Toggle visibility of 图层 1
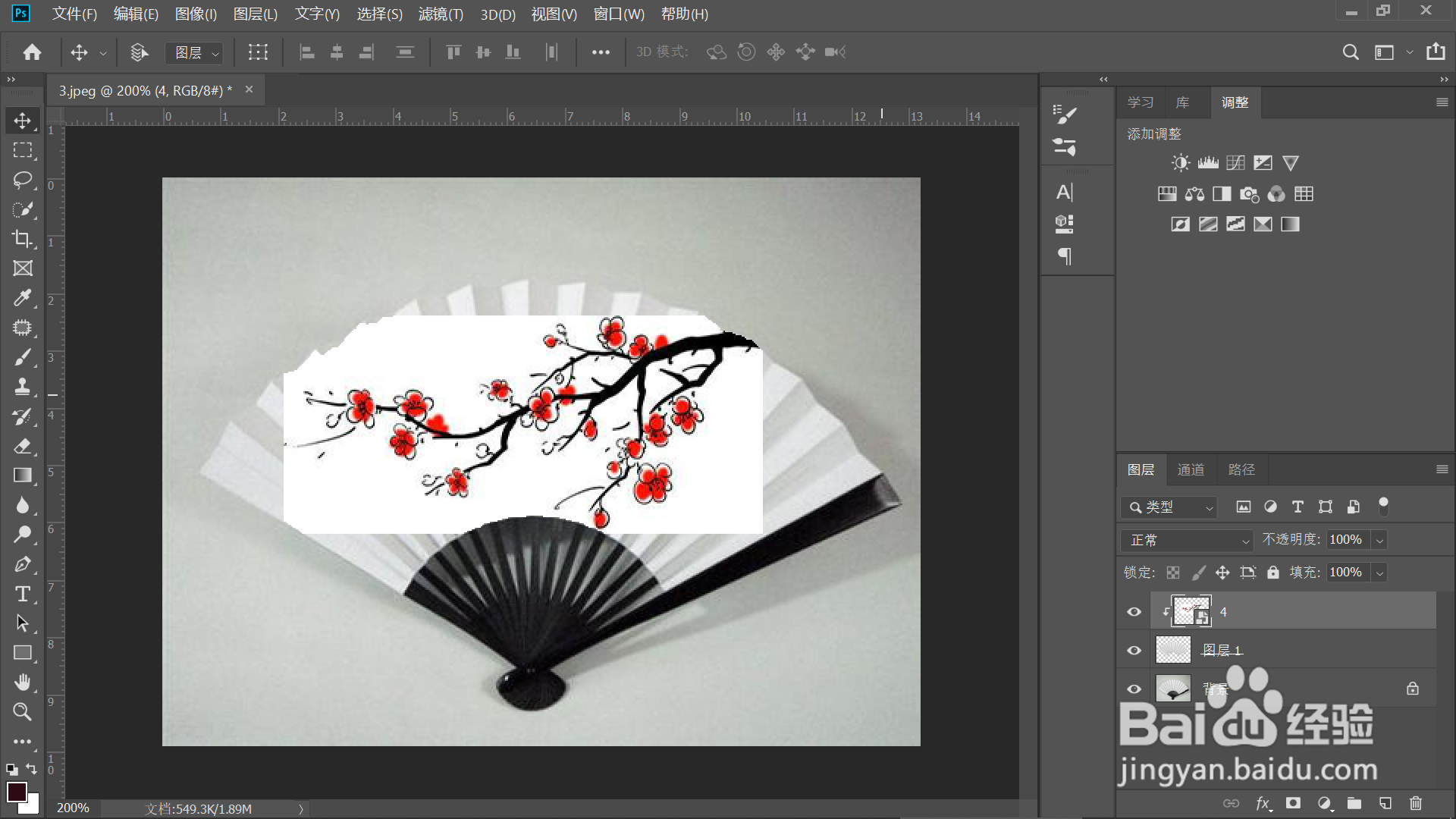The height and width of the screenshot is (819, 1456). pyautogui.click(x=1134, y=651)
